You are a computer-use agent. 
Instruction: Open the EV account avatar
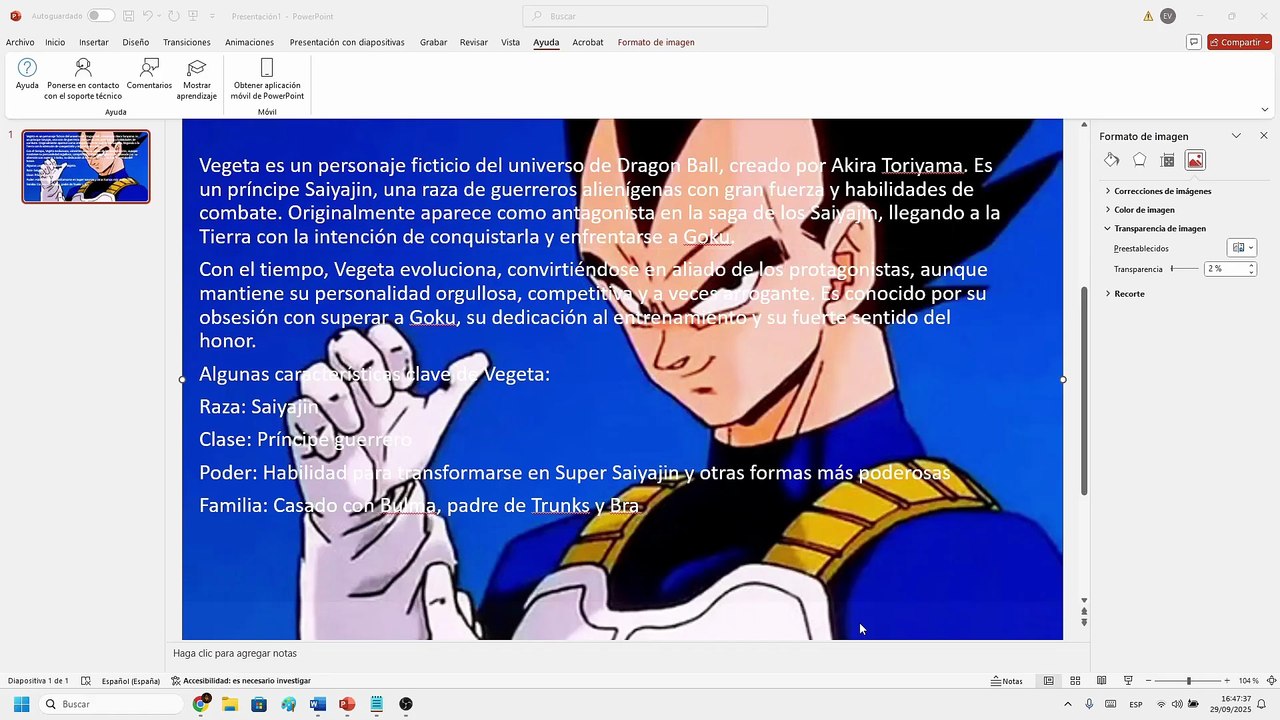coord(1167,16)
